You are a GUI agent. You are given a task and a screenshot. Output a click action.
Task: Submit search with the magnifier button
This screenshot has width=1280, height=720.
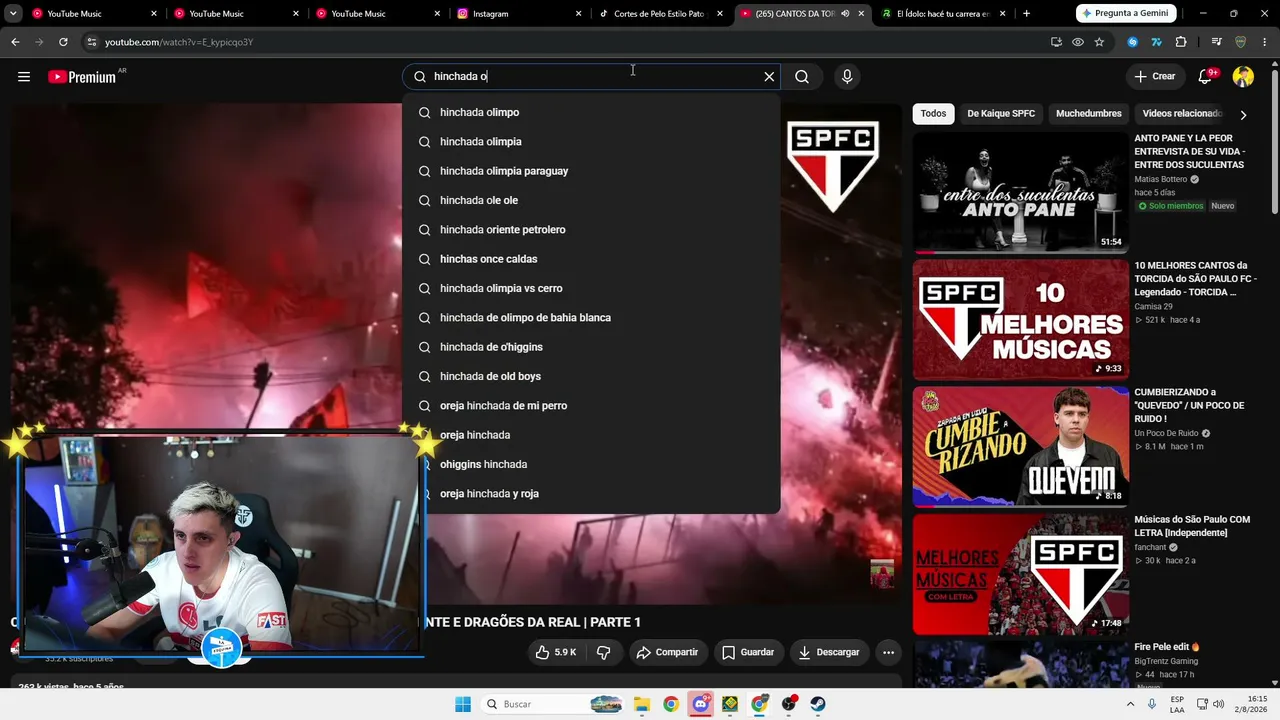pos(802,77)
